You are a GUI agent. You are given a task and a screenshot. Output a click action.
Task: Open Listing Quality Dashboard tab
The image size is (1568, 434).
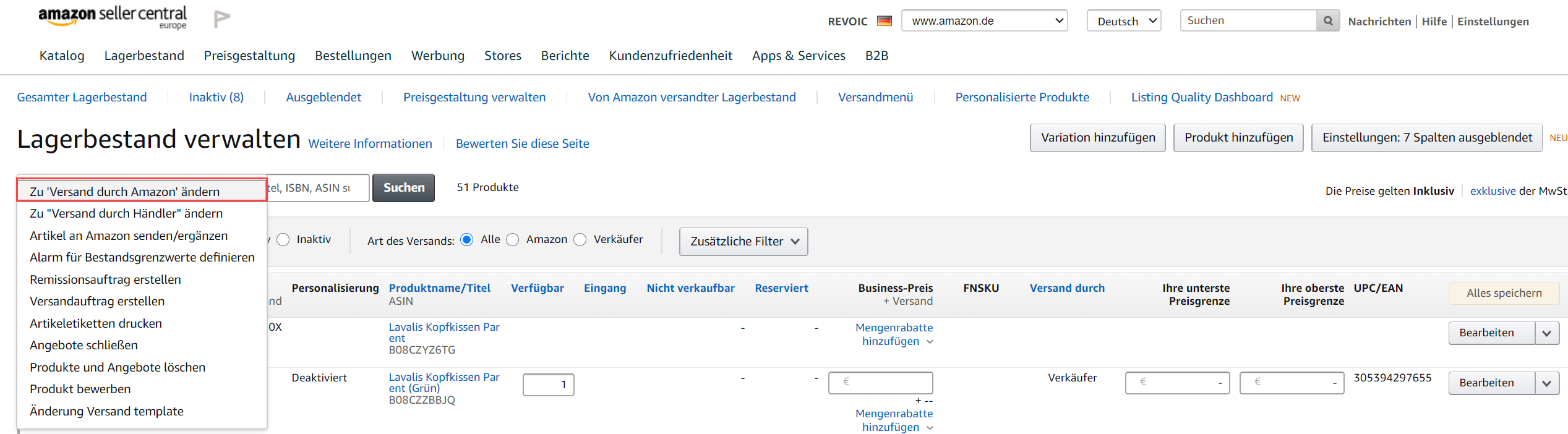point(1202,97)
